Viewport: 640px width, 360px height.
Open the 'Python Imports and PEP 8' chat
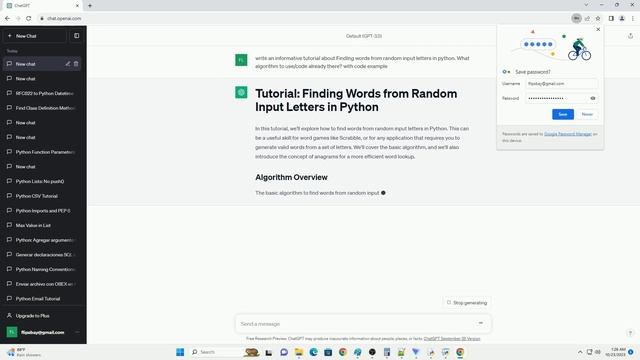tap(42, 211)
